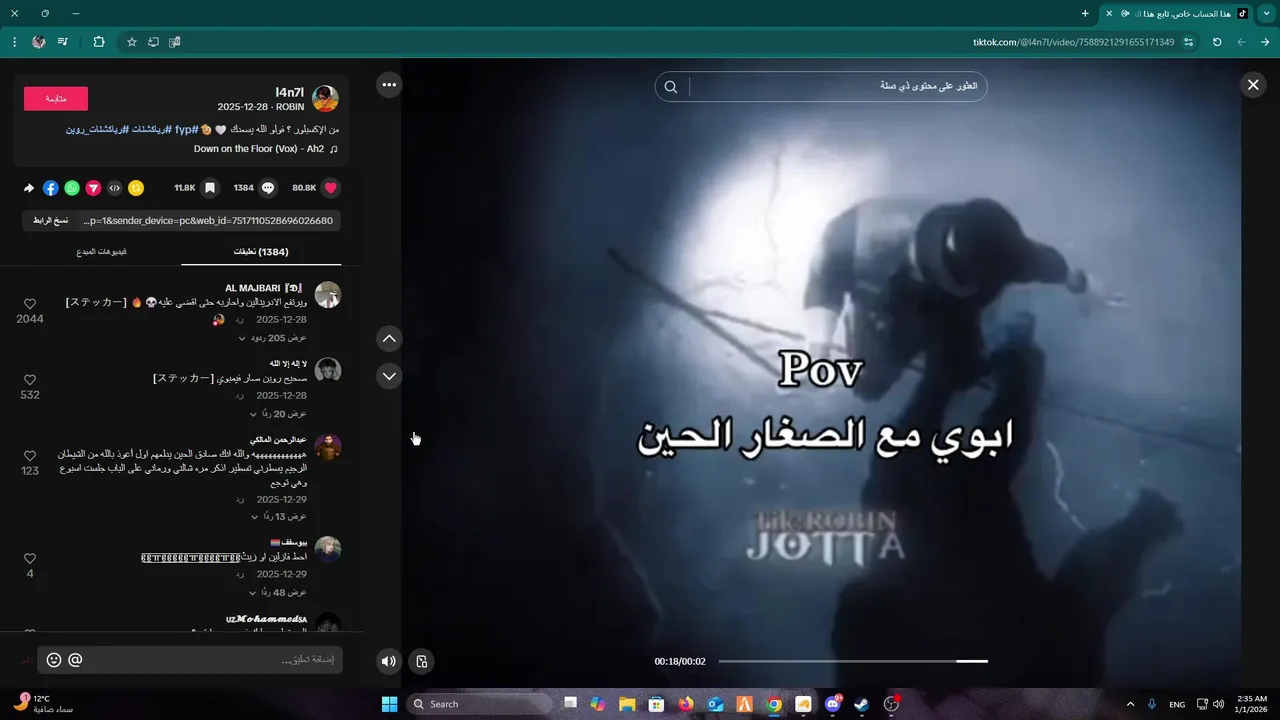Copy the video link button
The width and height of the screenshot is (1280, 720).
click(x=50, y=220)
